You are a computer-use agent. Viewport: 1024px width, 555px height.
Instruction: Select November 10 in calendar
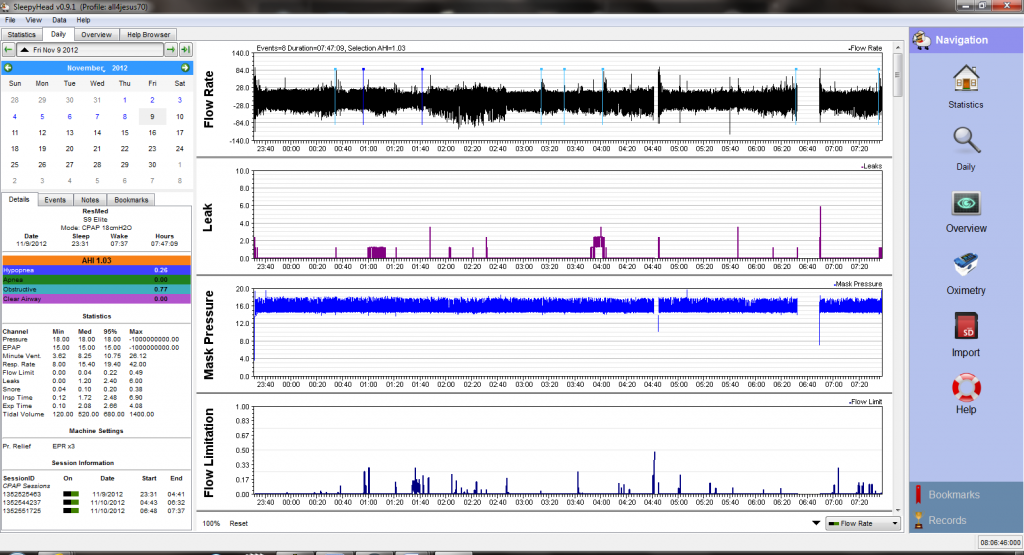[180, 116]
